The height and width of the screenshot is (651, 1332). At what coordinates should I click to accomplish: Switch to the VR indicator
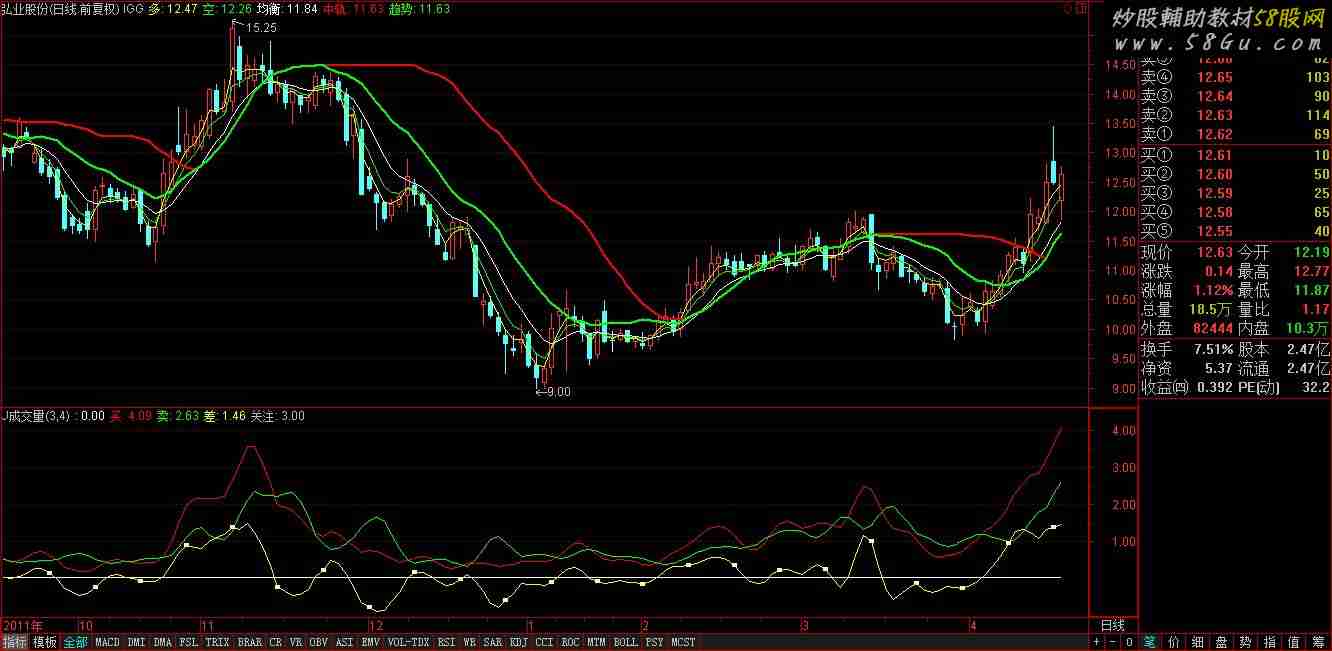tap(296, 642)
